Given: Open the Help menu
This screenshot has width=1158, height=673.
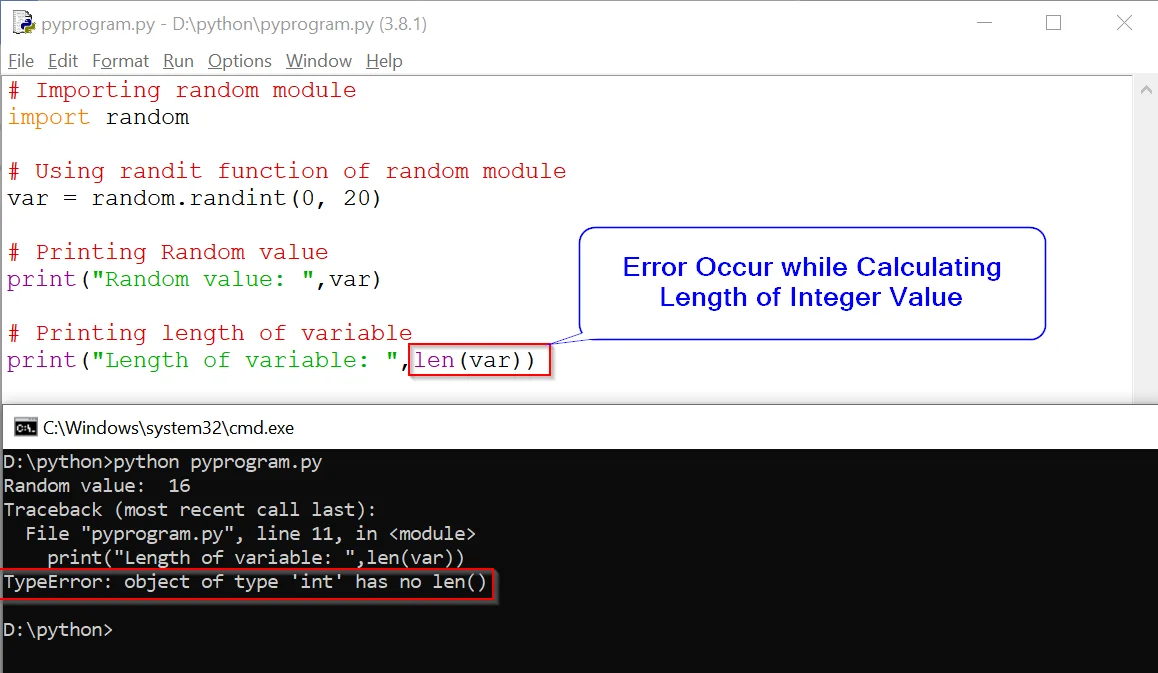Looking at the screenshot, I should point(384,60).
